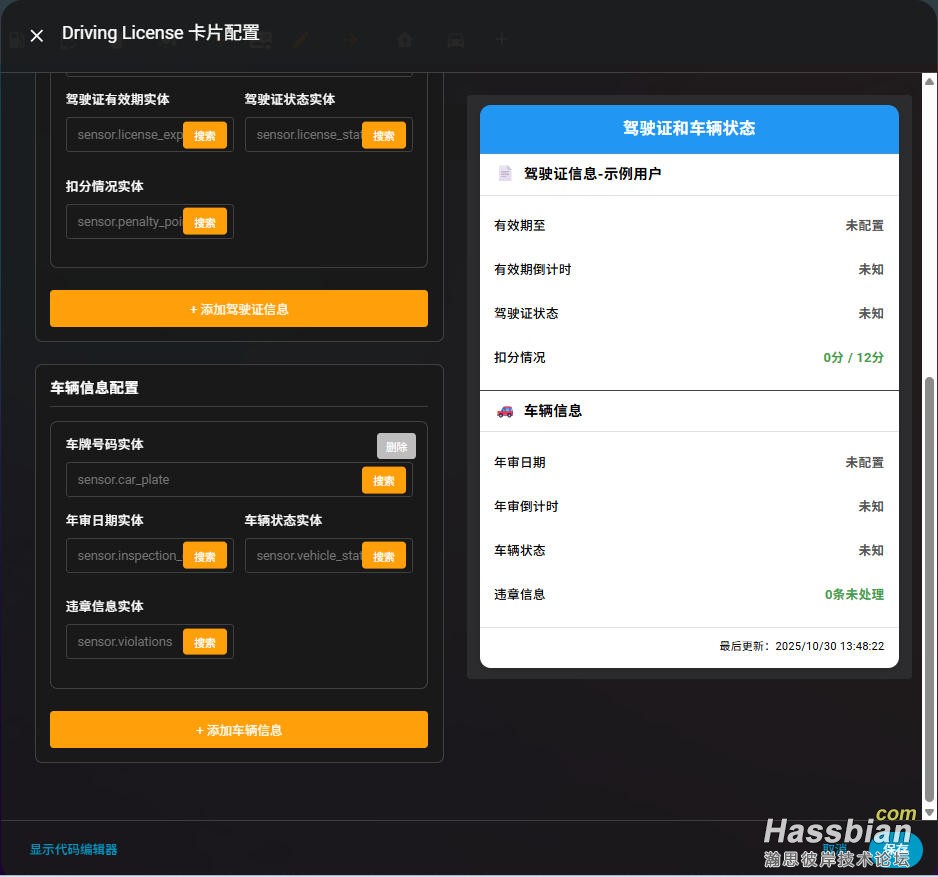Focus the sensor.violations input field
Screen dimensions: 938x877
point(127,642)
